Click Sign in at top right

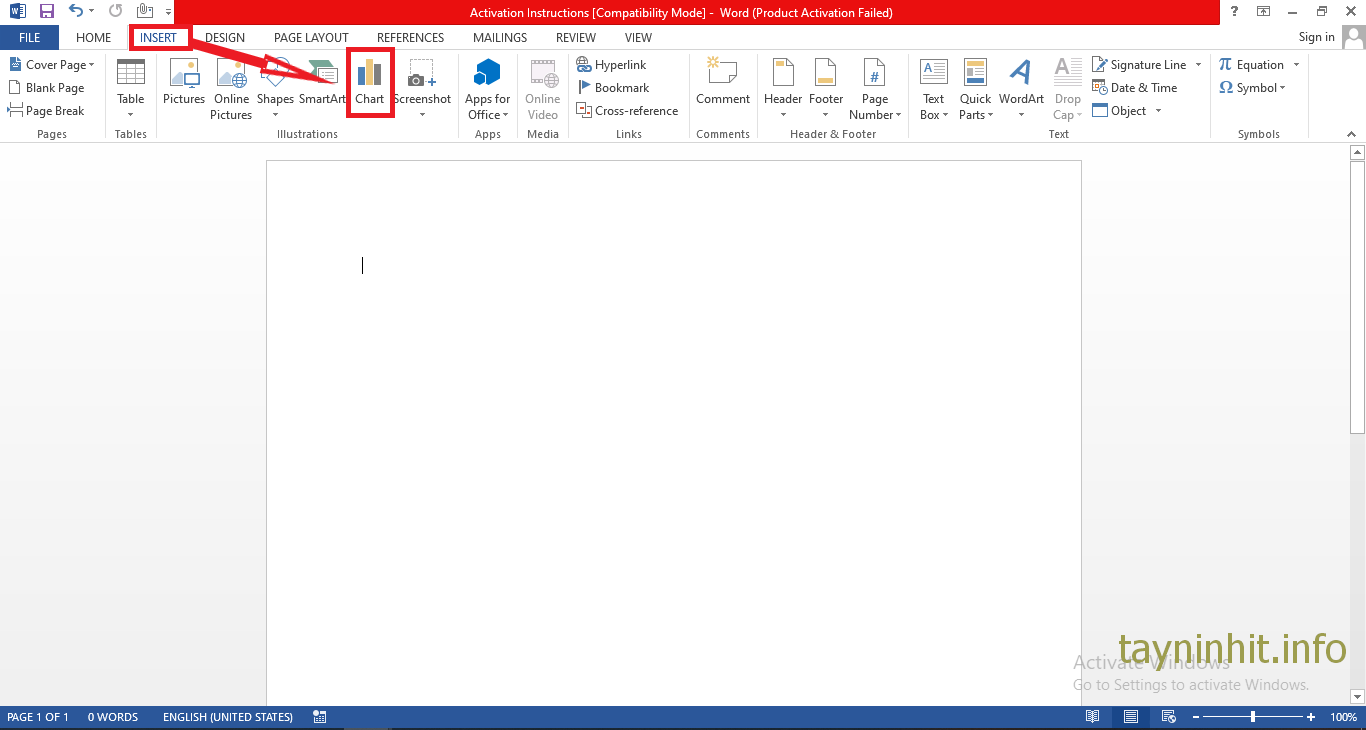[1316, 38]
